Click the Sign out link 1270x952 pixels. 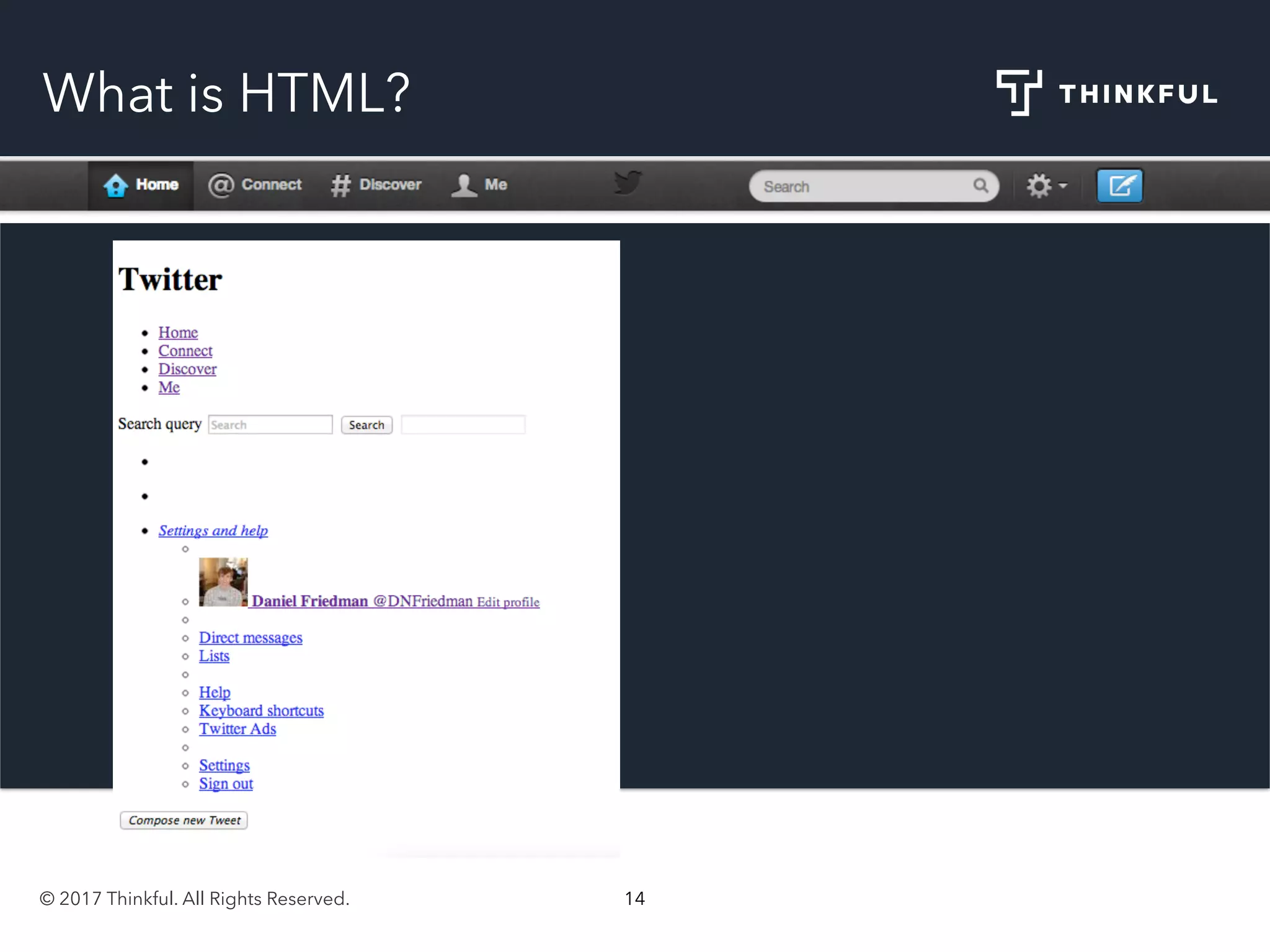coord(226,784)
